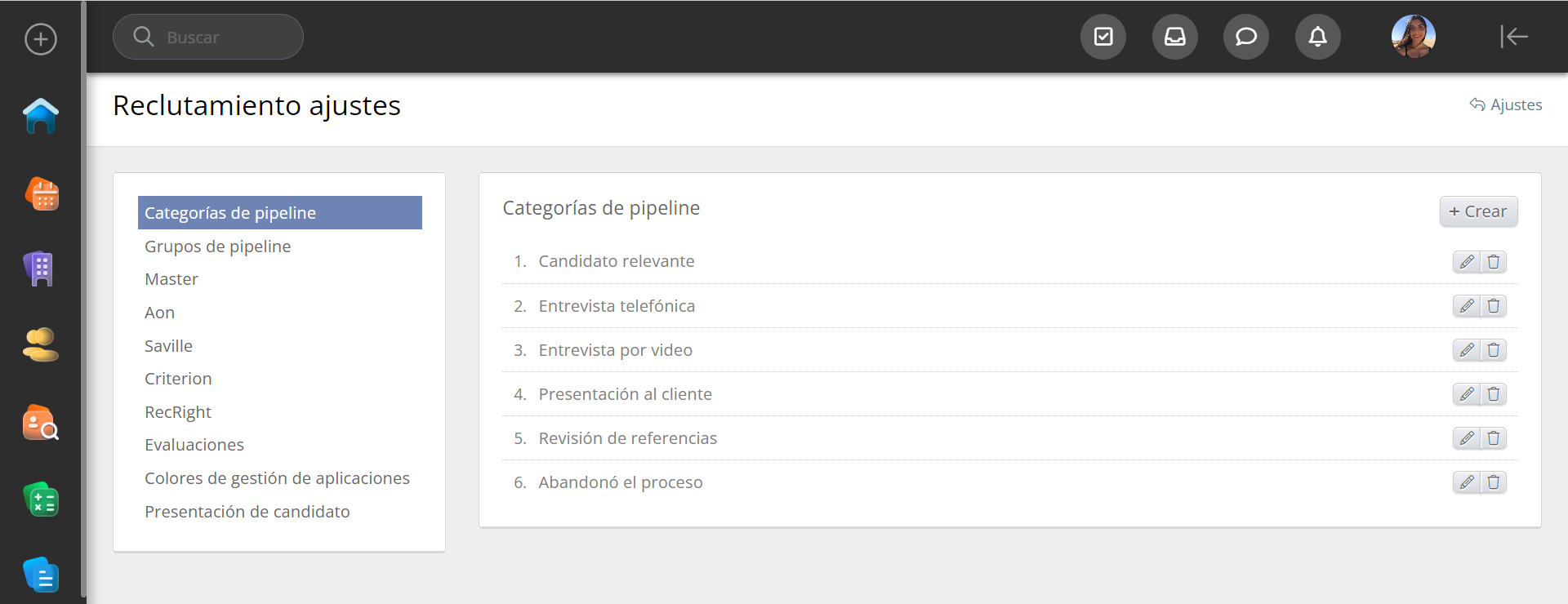Click the Crear button
Viewport: 1568px width, 604px height.
point(1477,211)
